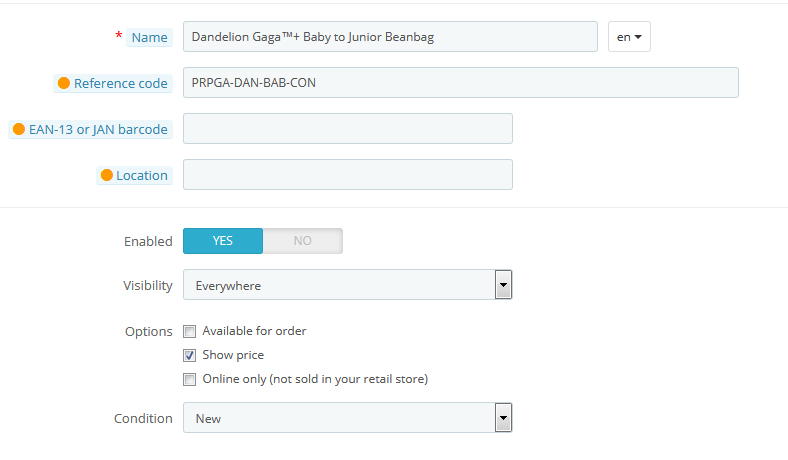Focus the Reference code input field
Viewport: 788px width, 460px height.
point(460,83)
